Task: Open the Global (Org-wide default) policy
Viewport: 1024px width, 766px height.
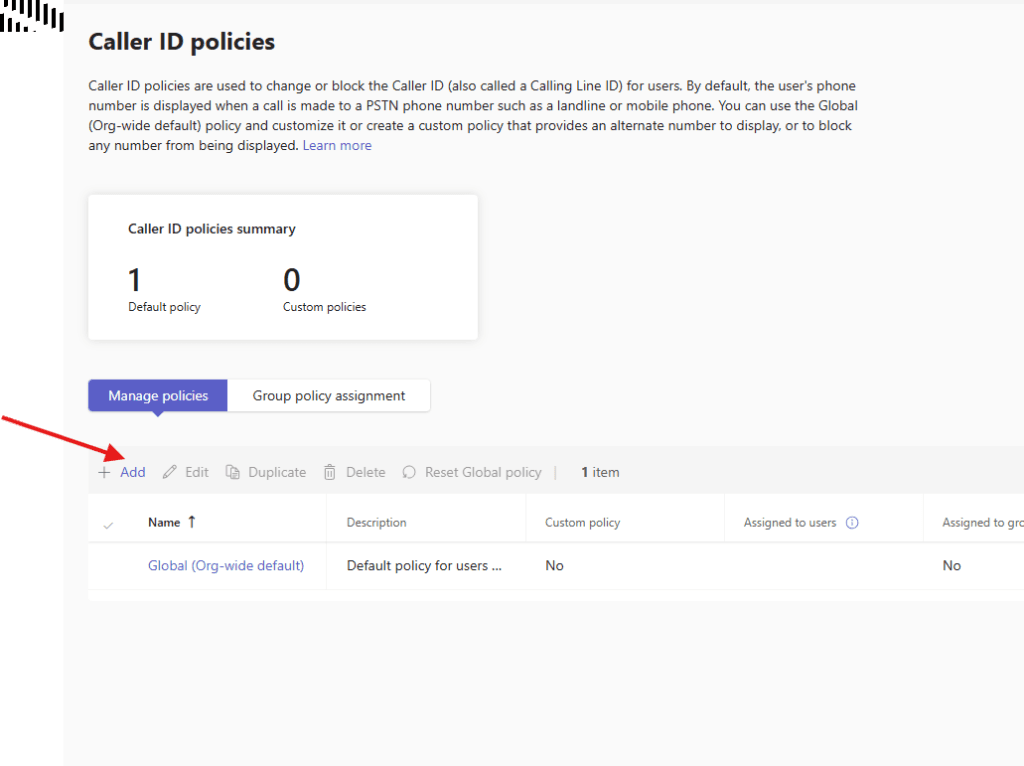Action: 226,565
